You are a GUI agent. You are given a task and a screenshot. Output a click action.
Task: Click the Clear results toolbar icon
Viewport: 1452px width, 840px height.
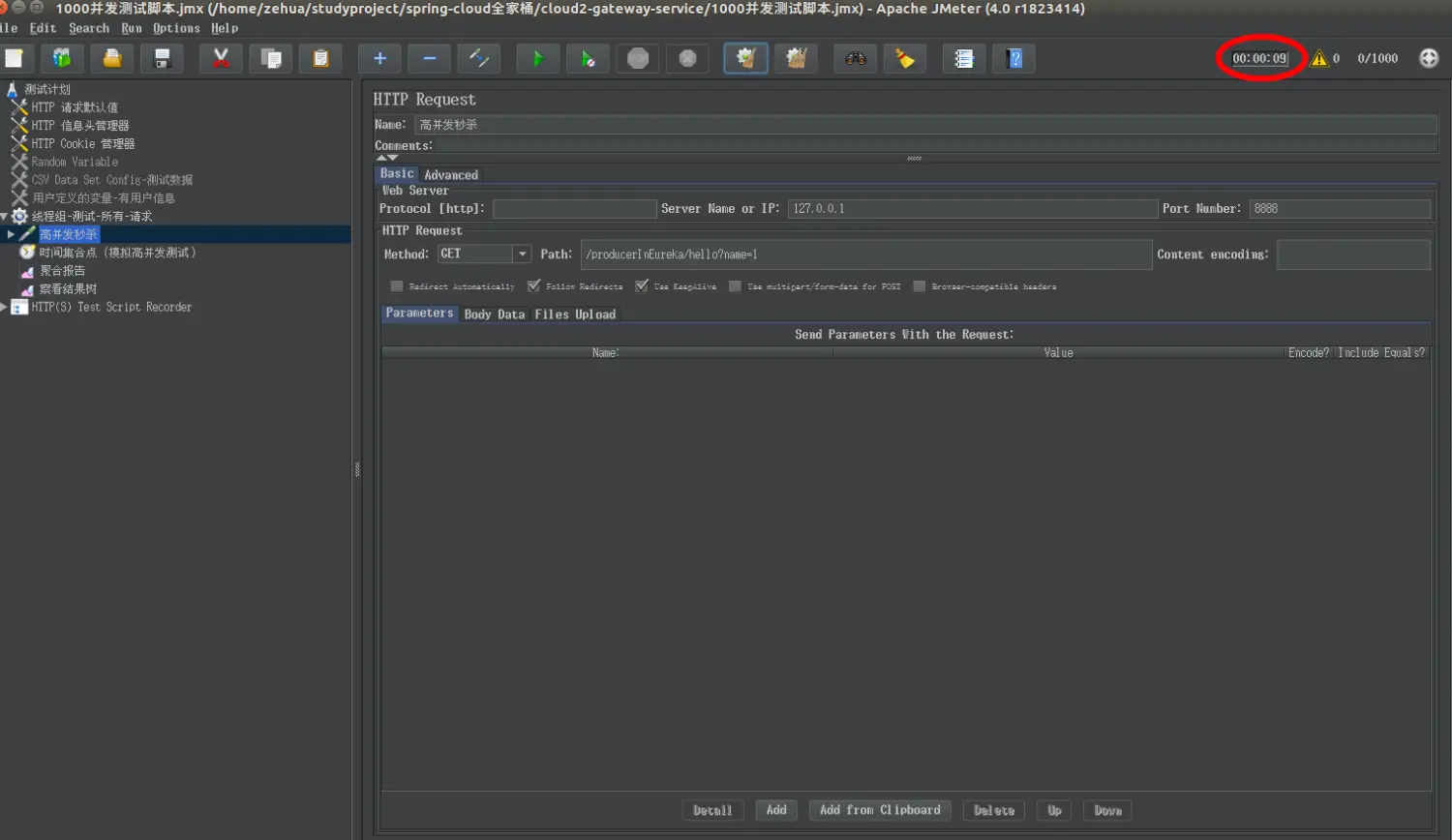[x=746, y=58]
